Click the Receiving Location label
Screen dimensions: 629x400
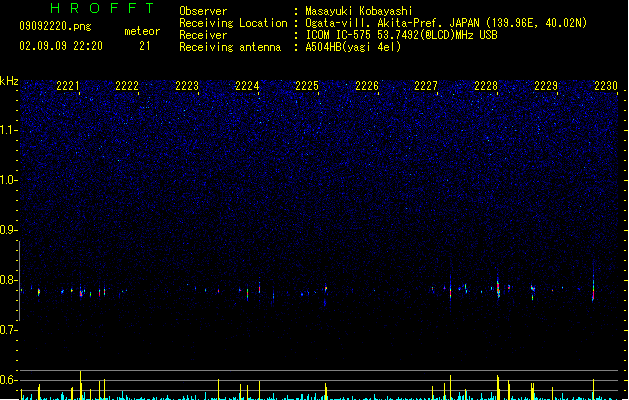[233, 23]
